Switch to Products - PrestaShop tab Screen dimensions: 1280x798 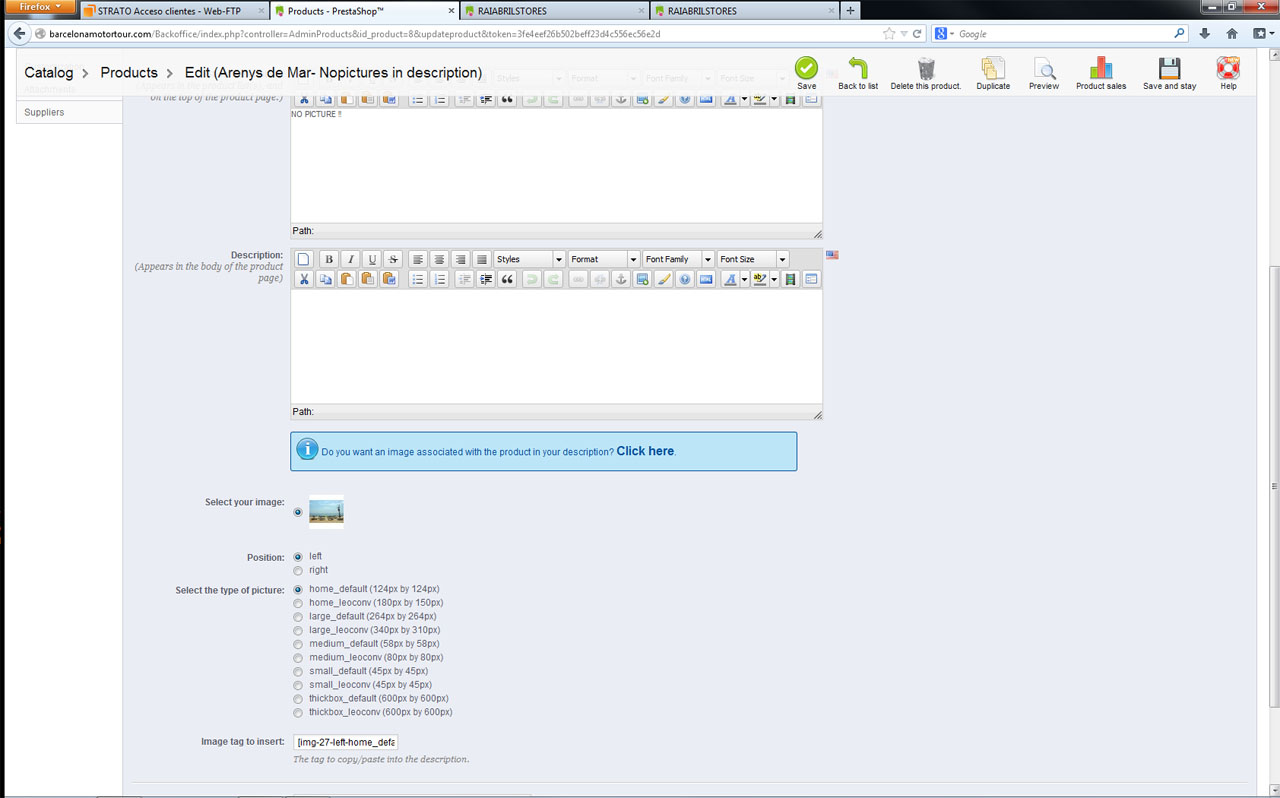[364, 11]
